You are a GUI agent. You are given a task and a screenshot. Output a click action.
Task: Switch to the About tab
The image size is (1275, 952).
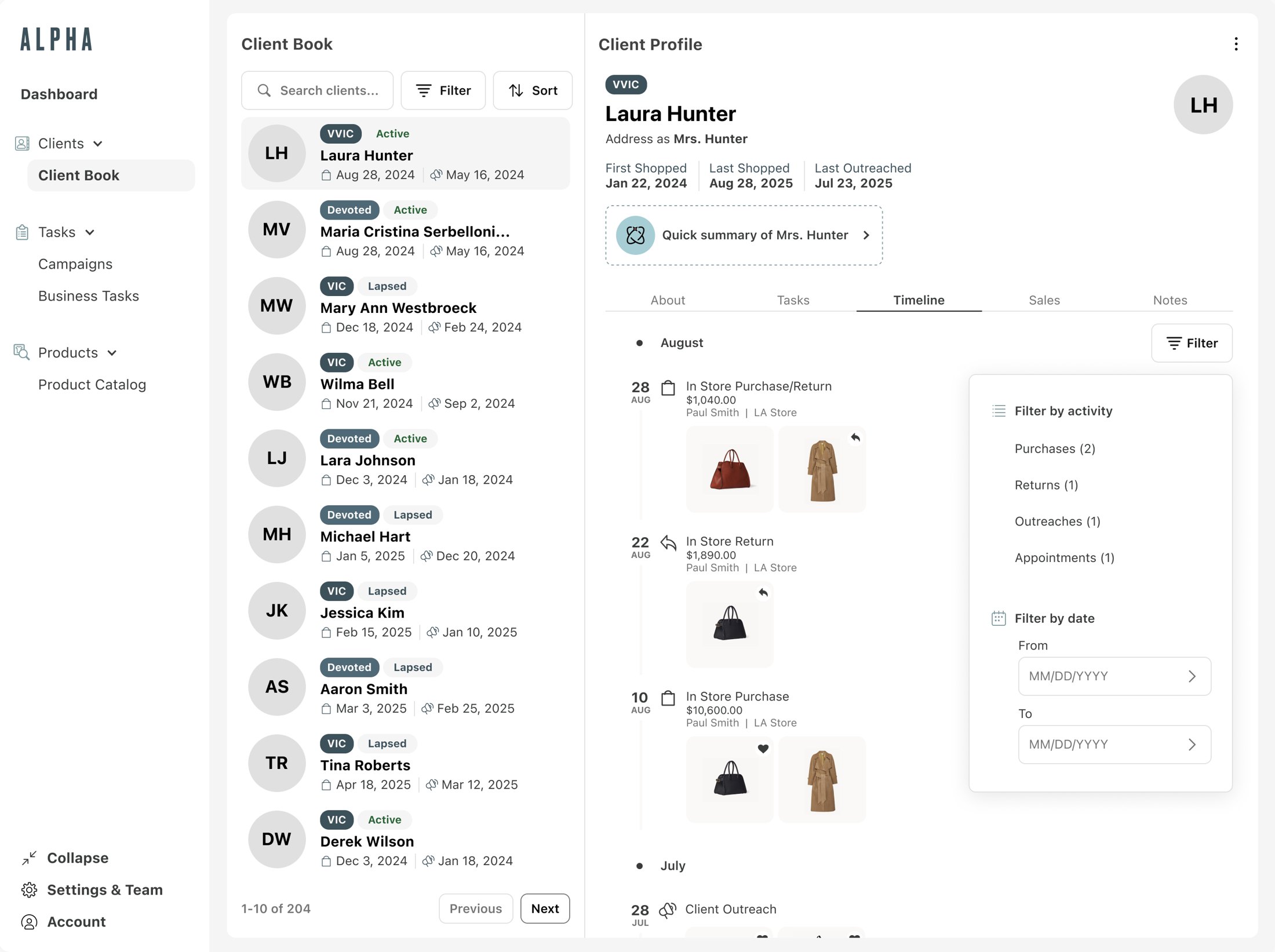tap(668, 300)
